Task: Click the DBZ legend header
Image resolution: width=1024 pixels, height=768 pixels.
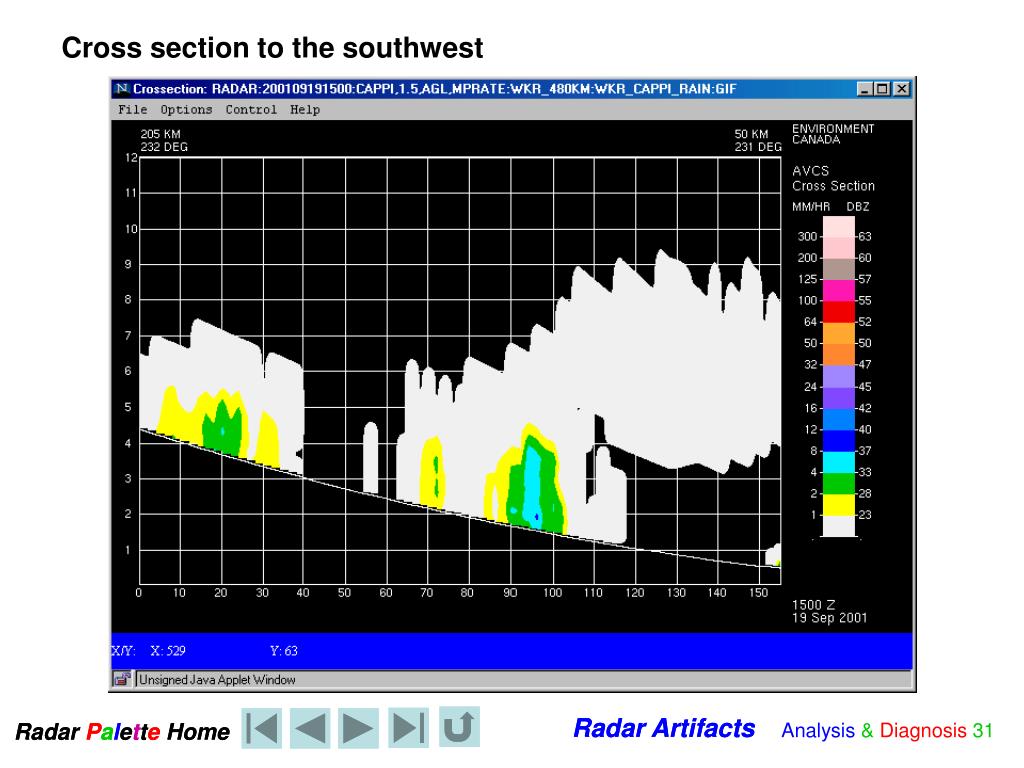Action: [x=857, y=207]
